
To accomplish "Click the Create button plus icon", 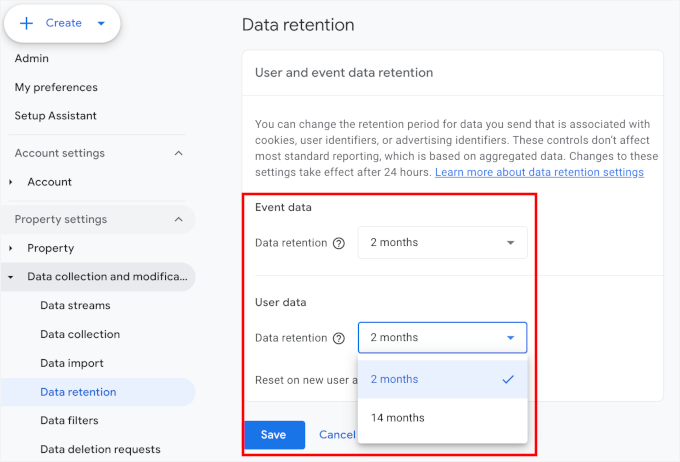I will click(x=27, y=23).
